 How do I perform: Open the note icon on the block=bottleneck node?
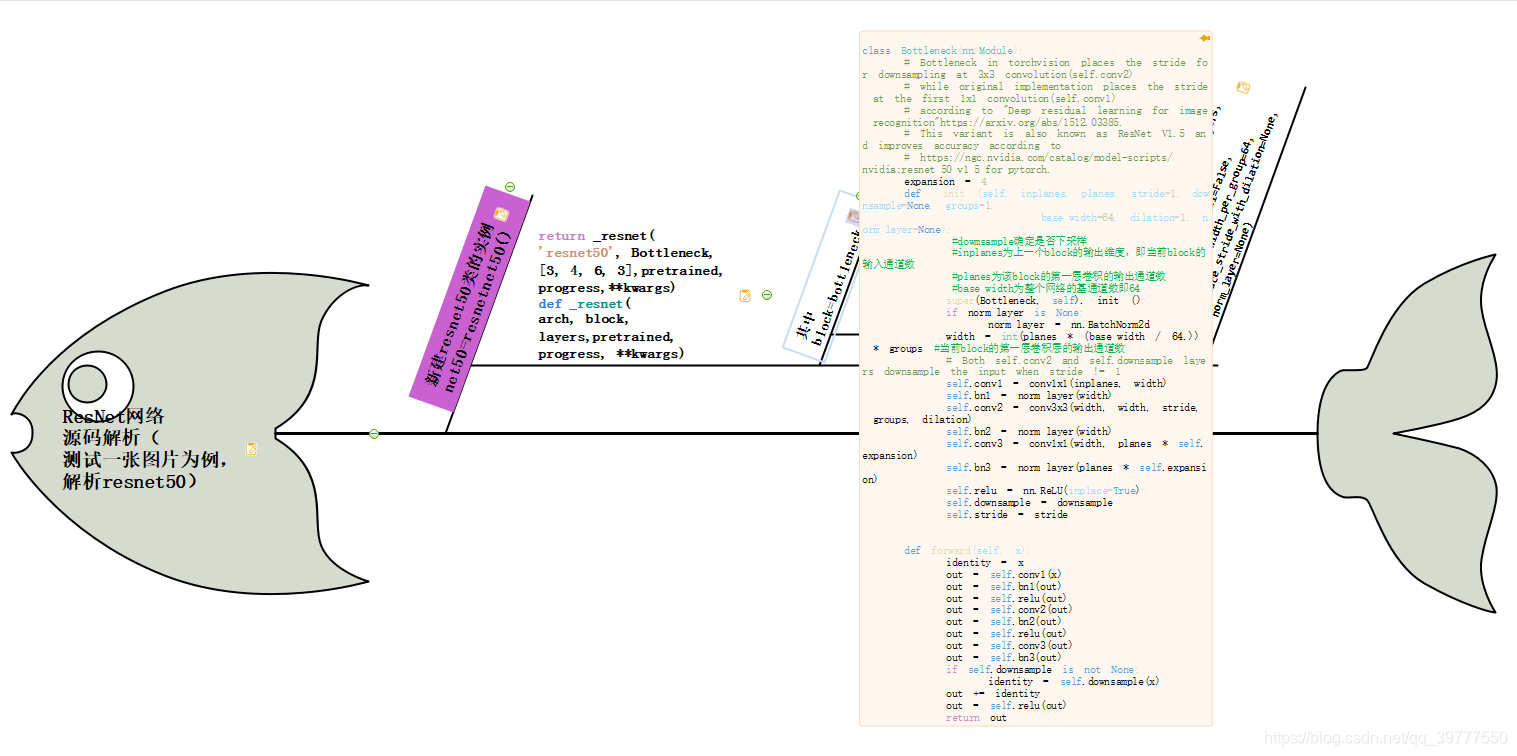[x=853, y=216]
